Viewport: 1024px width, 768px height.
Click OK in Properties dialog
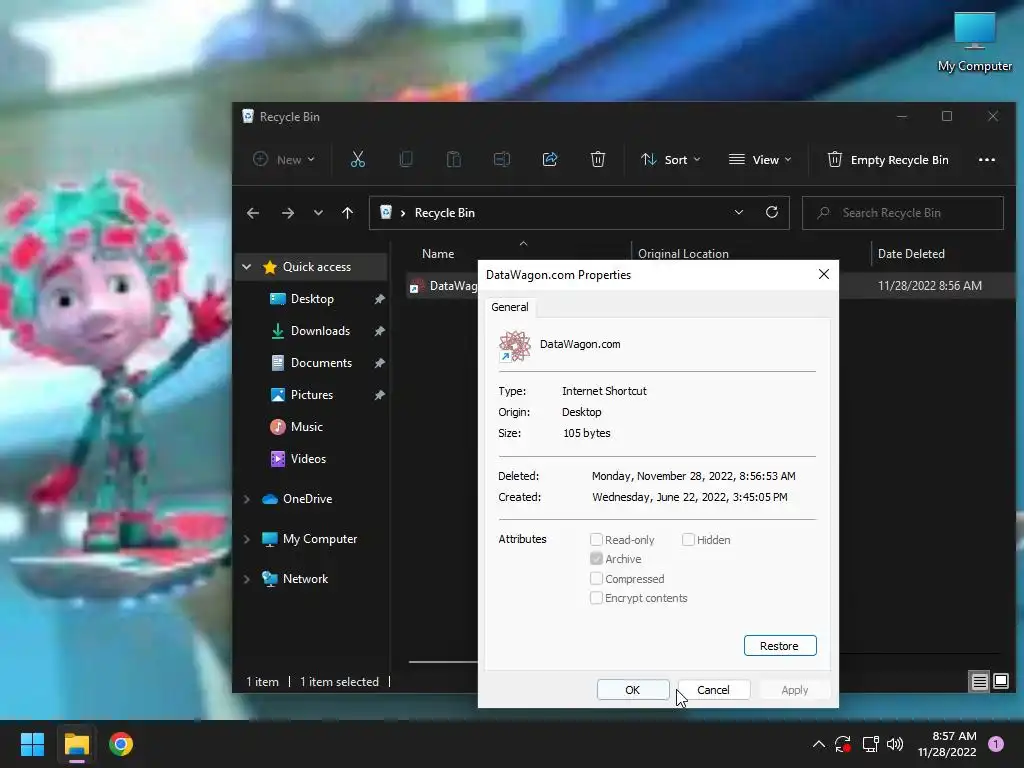click(x=633, y=690)
